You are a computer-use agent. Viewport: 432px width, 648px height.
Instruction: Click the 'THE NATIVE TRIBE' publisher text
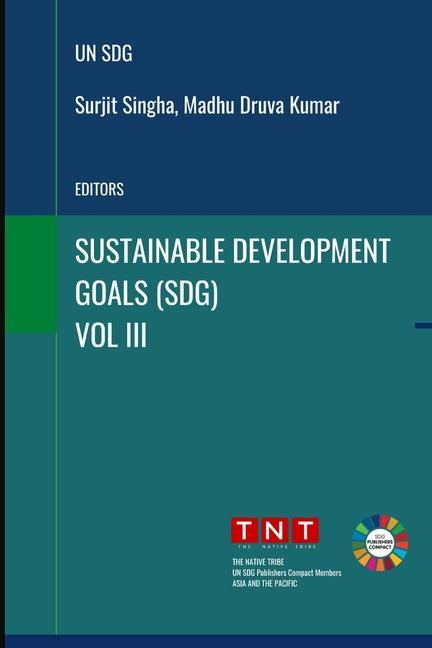258,562
